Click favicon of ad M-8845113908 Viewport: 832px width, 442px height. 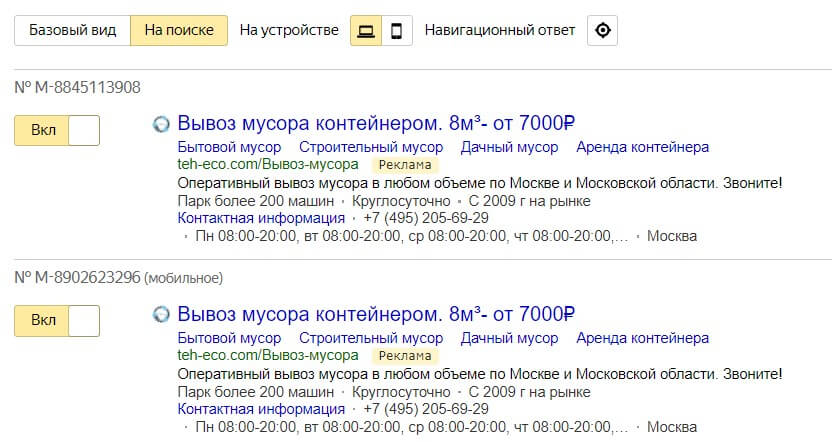pos(161,124)
